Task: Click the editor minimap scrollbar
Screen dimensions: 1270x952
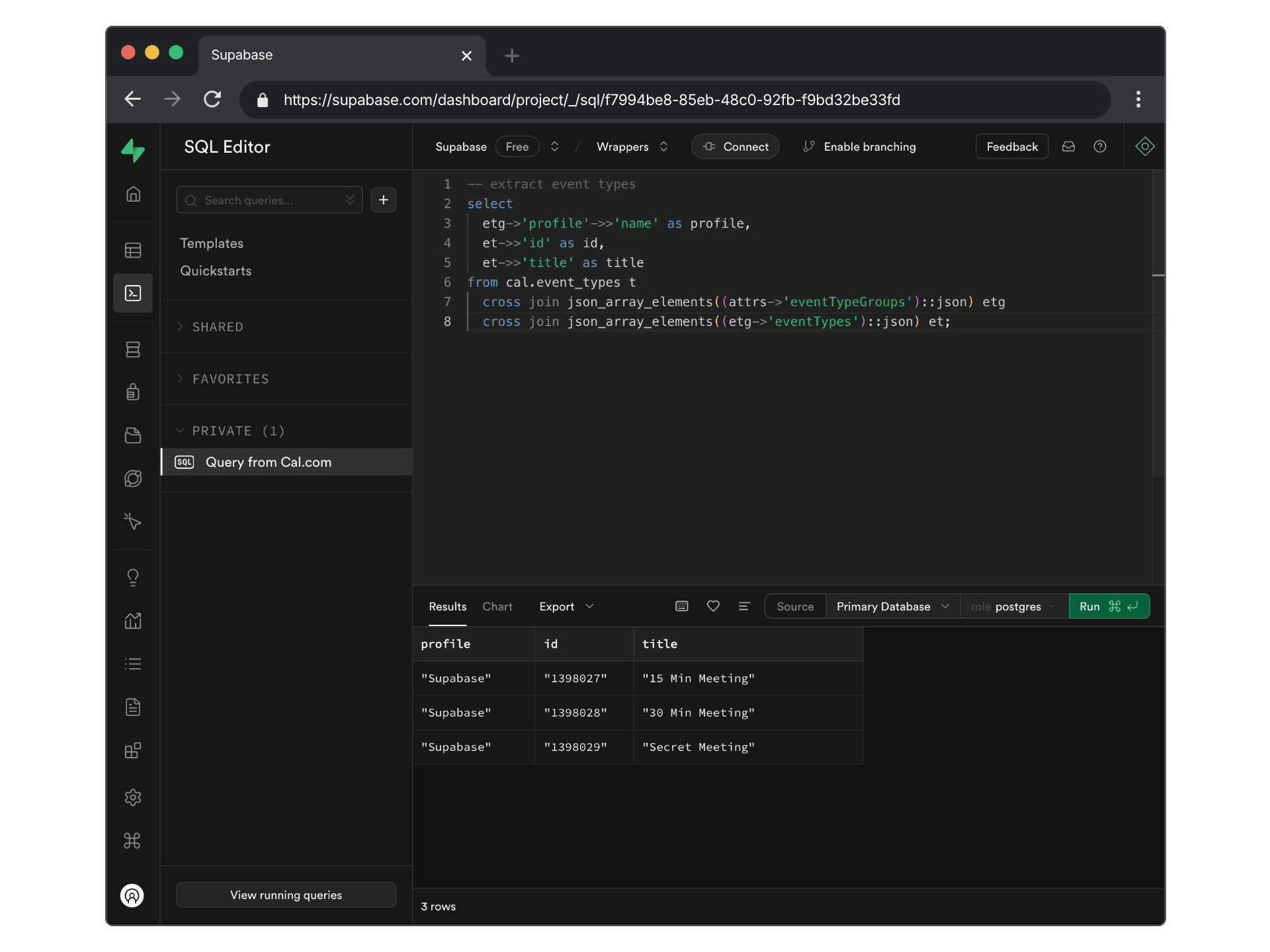Action: point(1158,324)
